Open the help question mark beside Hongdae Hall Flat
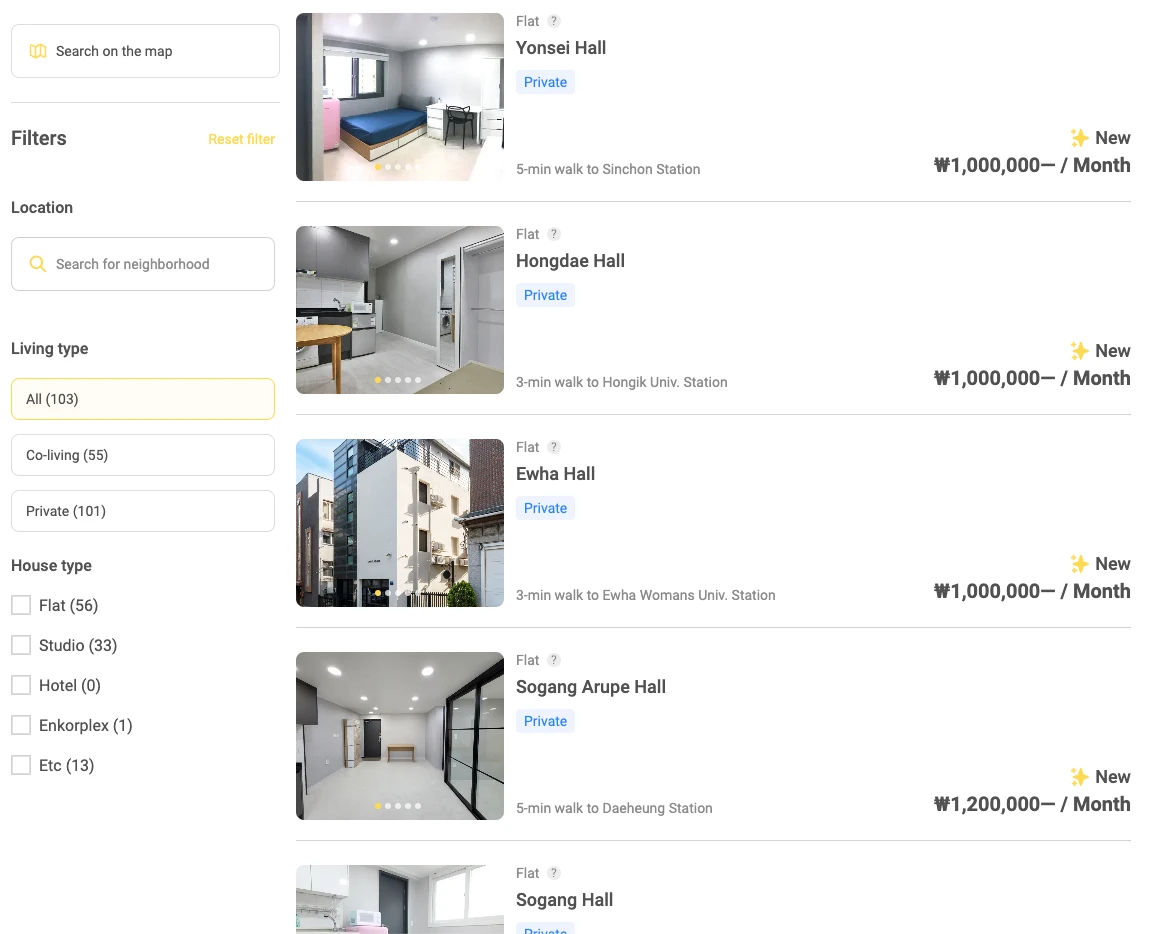The image size is (1152, 934). click(554, 234)
